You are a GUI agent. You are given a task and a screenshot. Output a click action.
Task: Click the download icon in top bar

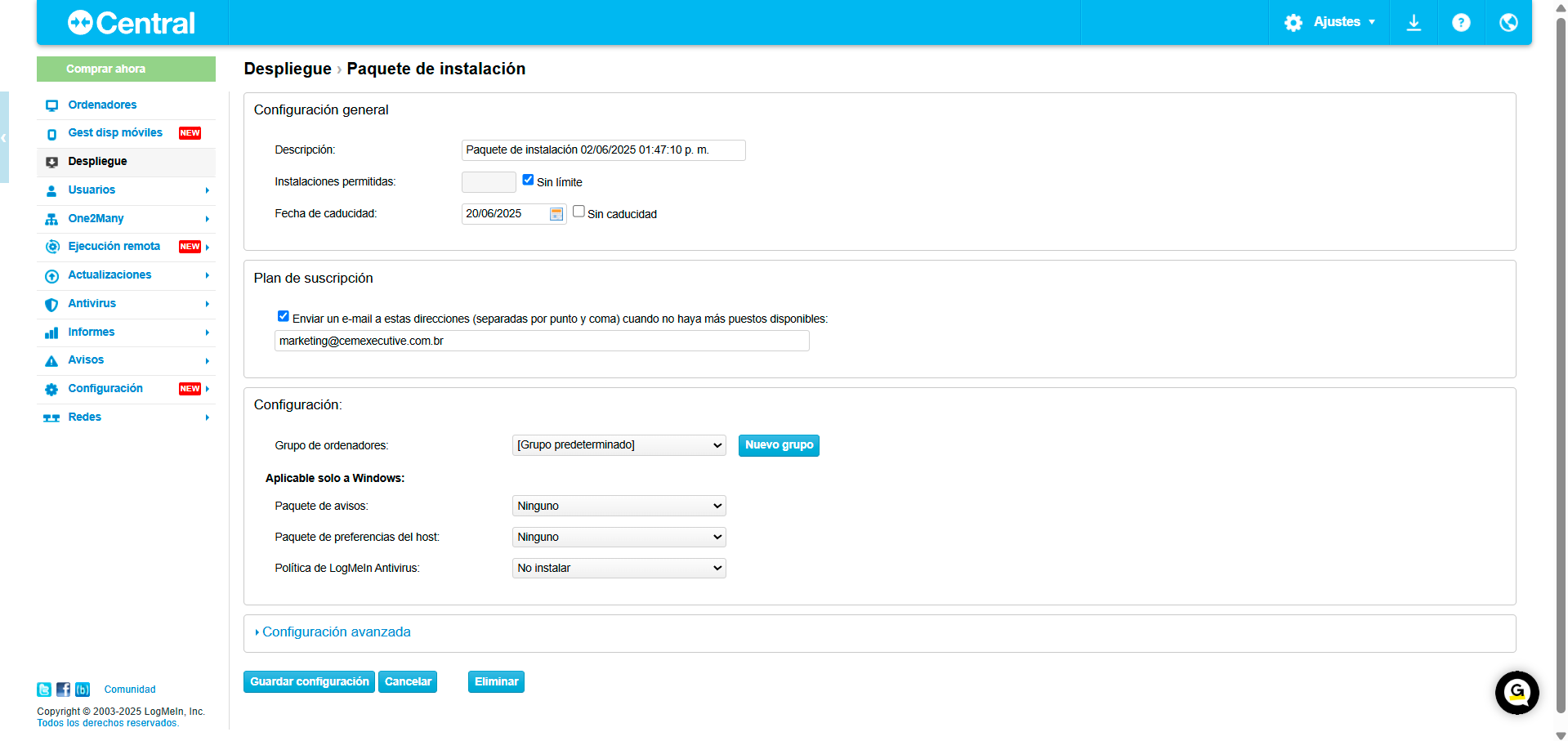1414,23
